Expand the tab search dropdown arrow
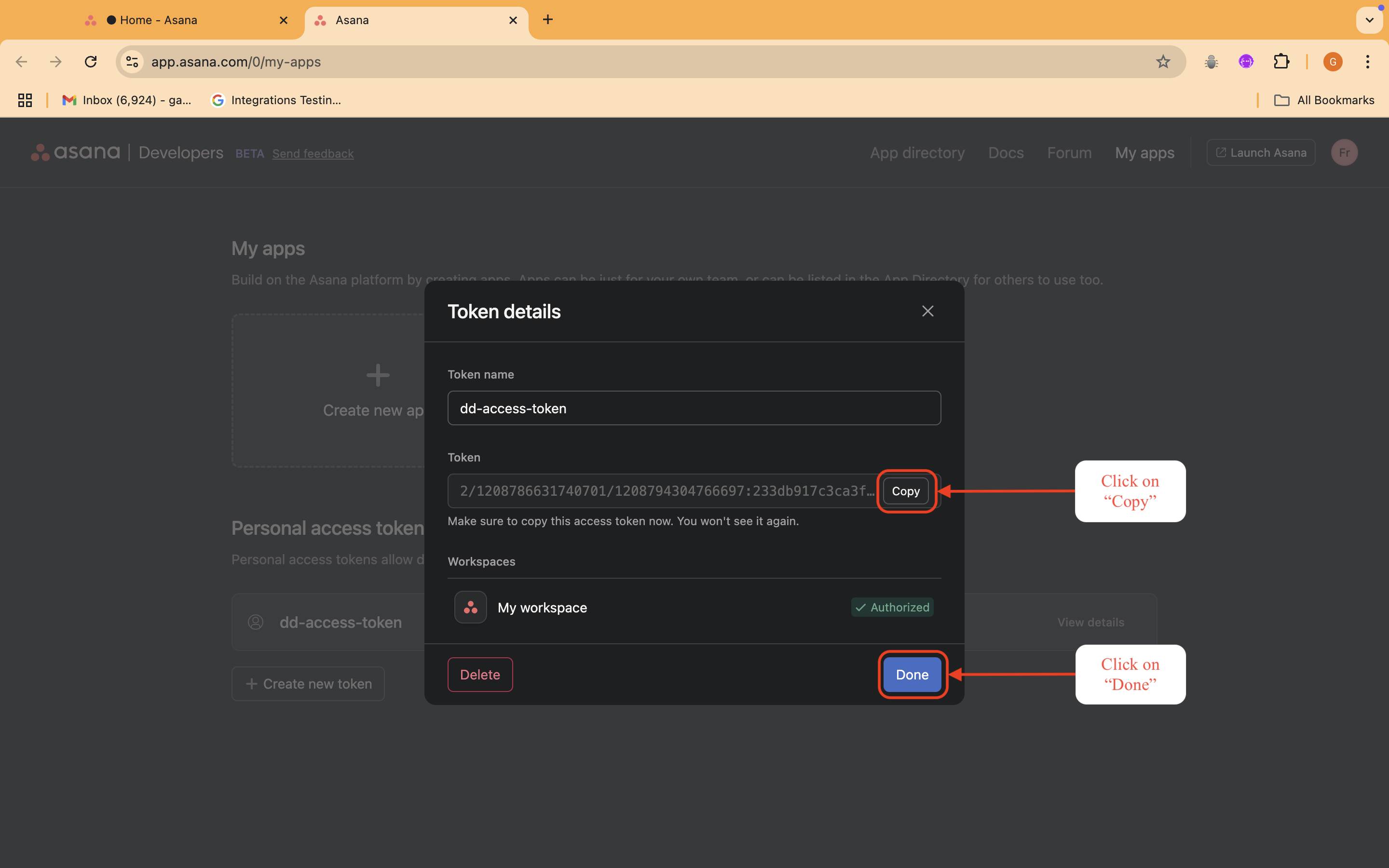The width and height of the screenshot is (1389, 868). pyautogui.click(x=1369, y=20)
